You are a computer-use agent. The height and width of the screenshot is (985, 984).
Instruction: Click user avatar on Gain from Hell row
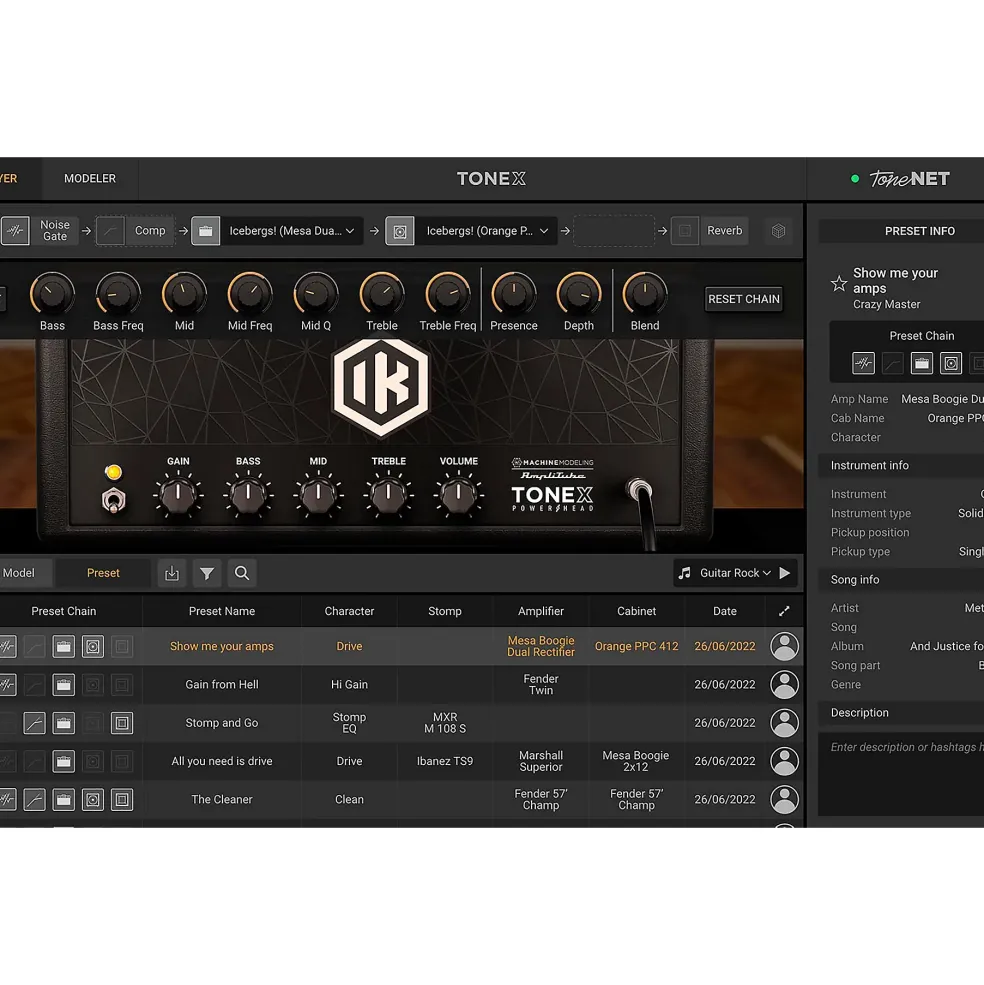pos(784,685)
